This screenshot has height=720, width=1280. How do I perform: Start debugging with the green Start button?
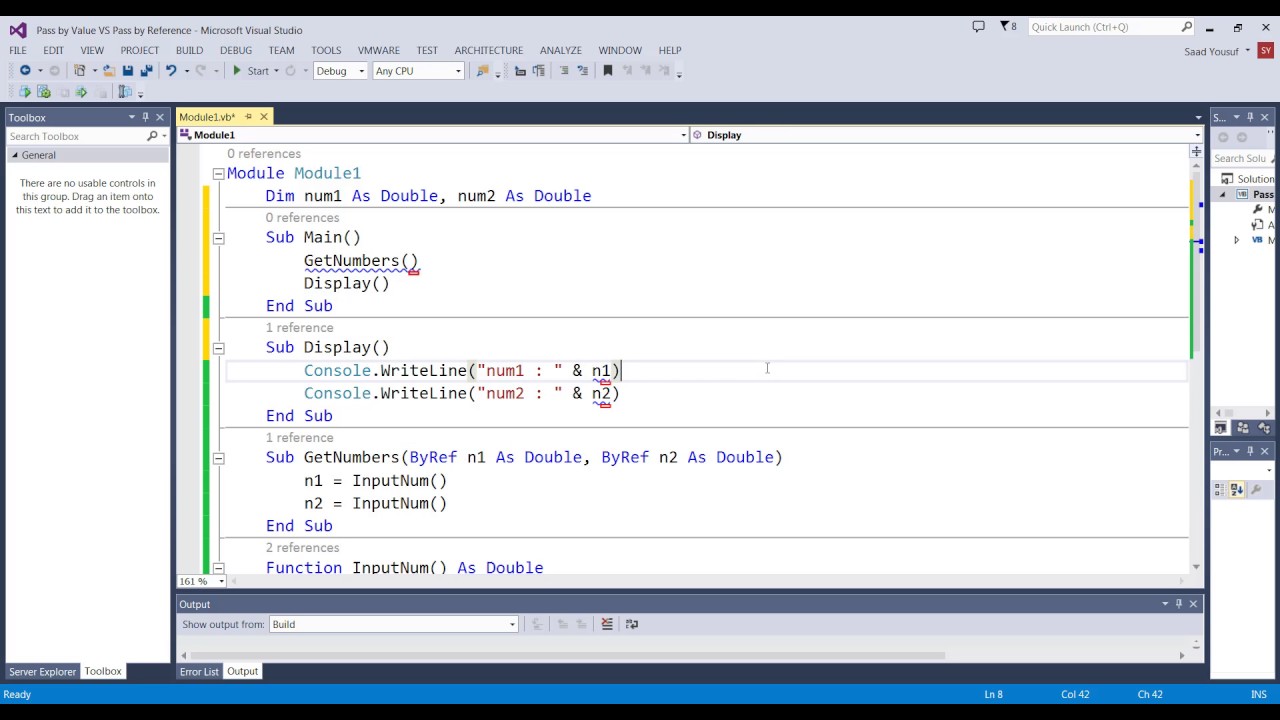[x=250, y=70]
